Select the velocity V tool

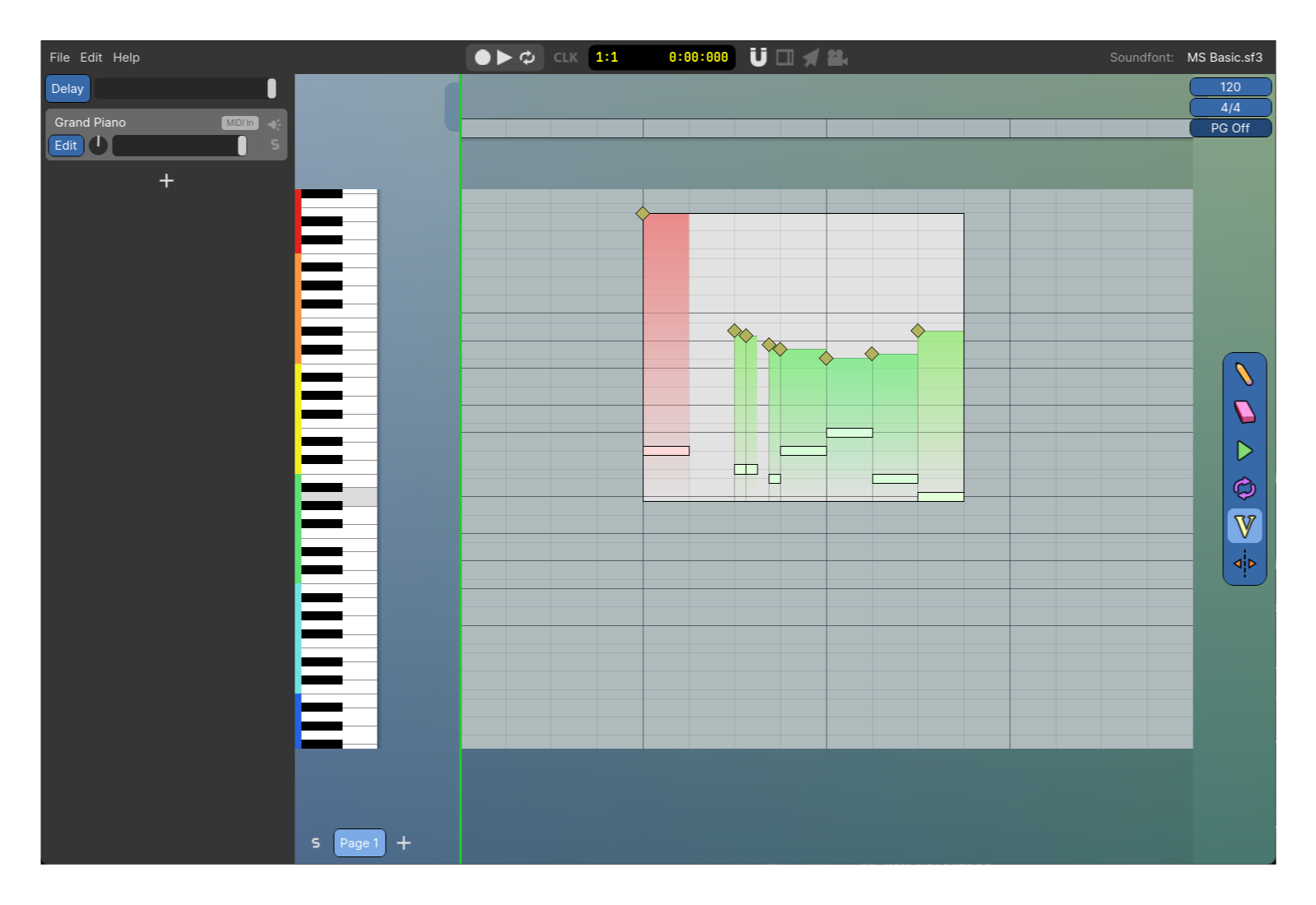click(x=1244, y=527)
